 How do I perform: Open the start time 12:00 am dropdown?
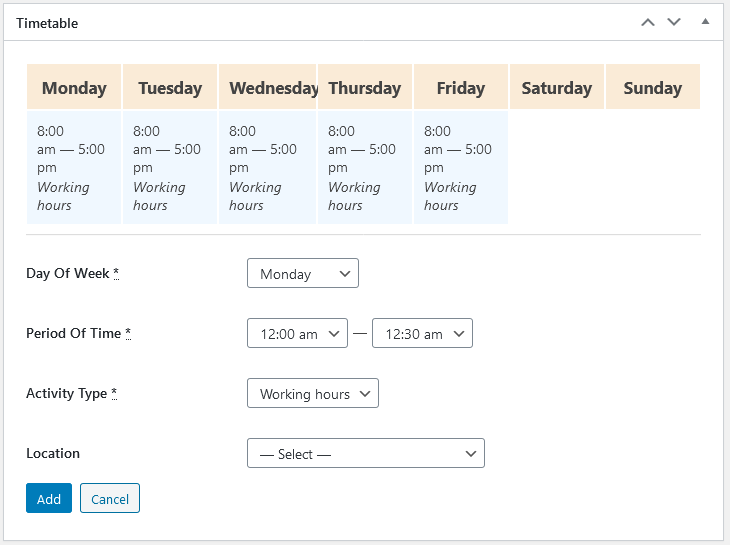297,333
